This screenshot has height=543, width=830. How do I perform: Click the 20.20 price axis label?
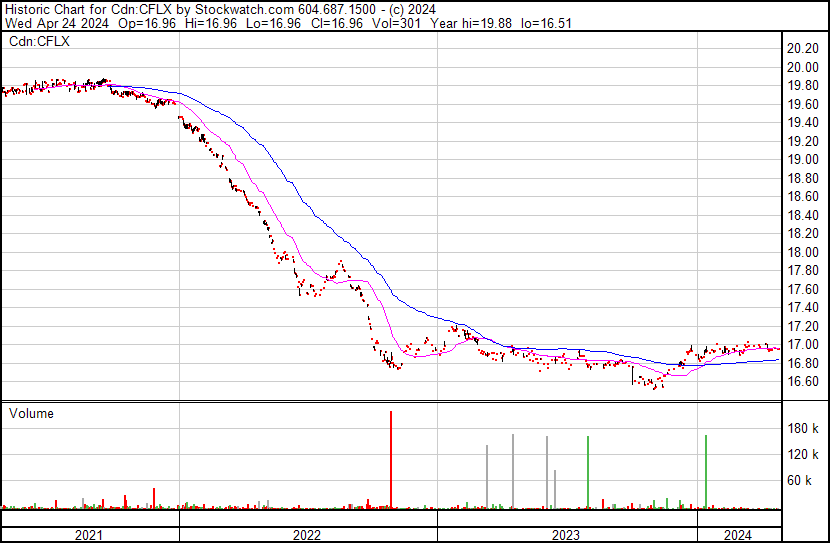[x=803, y=49]
